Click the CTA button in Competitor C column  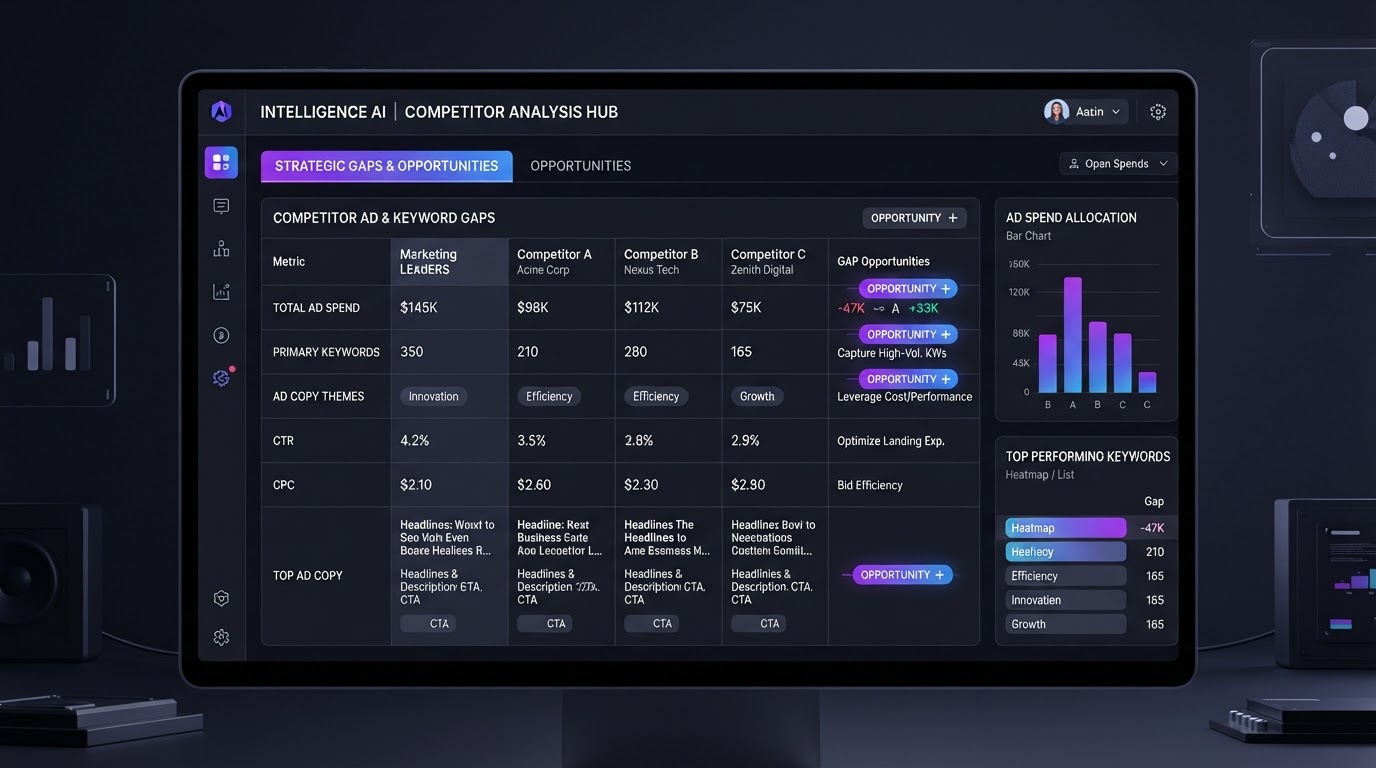tap(759, 623)
